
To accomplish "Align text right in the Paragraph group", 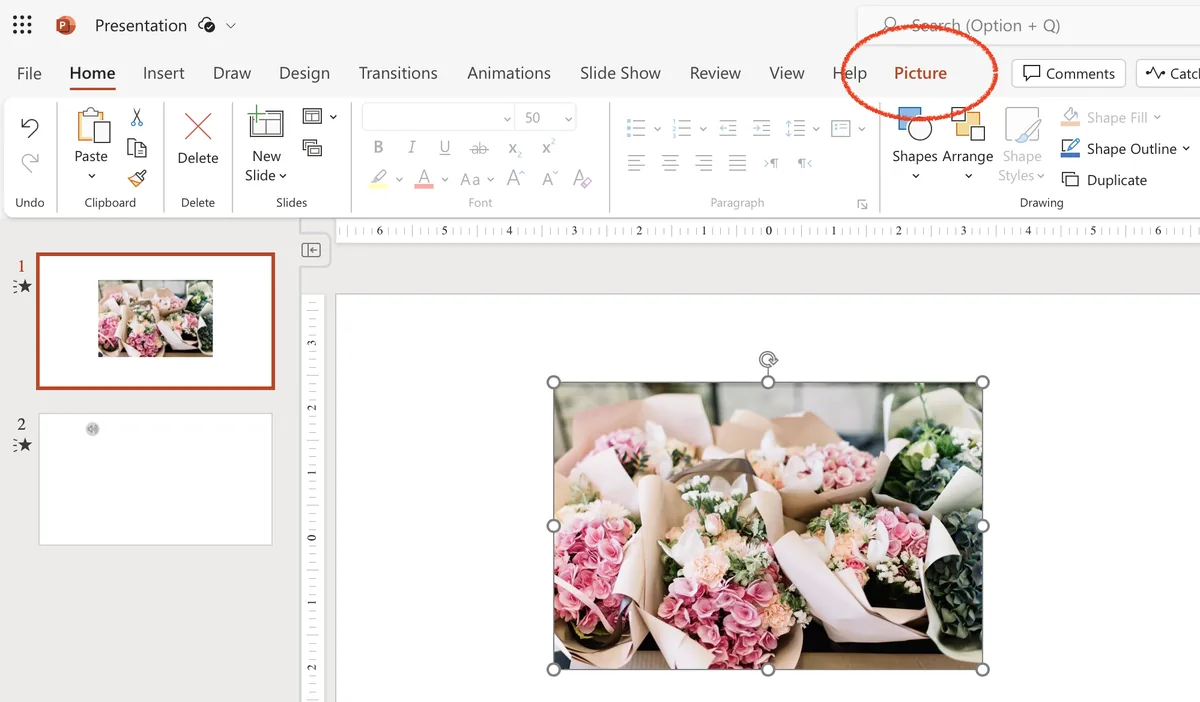I will tap(704, 163).
